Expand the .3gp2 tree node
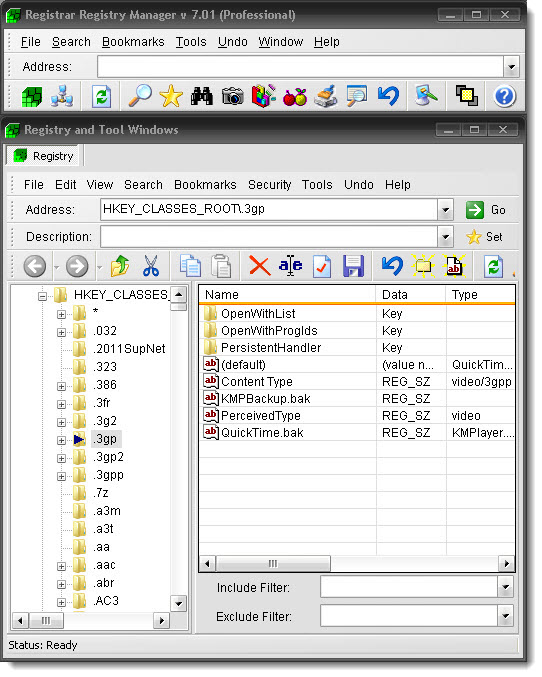This screenshot has height=677, width=542. [x=61, y=459]
